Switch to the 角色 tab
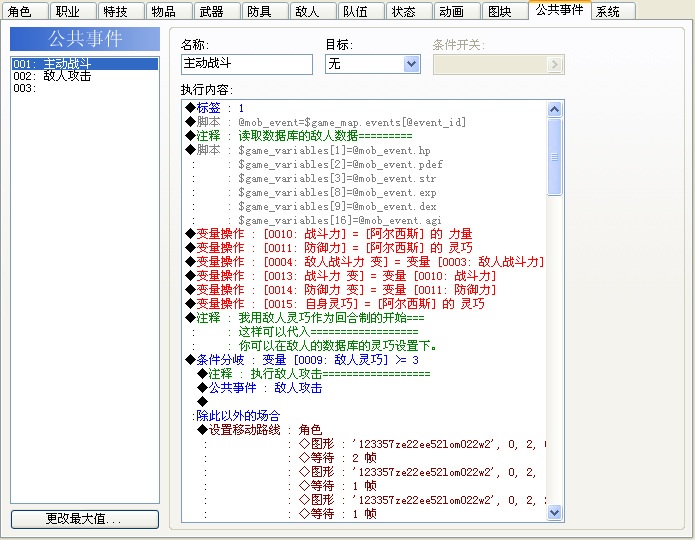The width and height of the screenshot is (695, 540). (x=24, y=11)
